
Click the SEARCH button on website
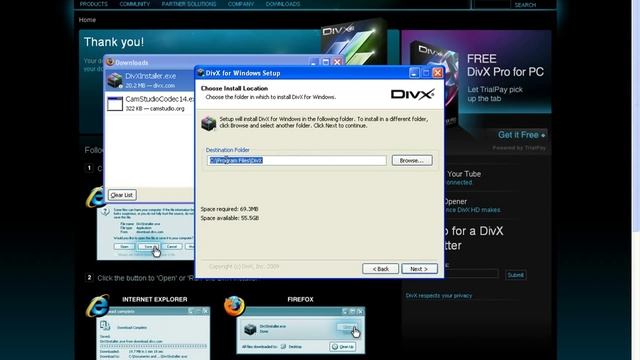(525, 5)
